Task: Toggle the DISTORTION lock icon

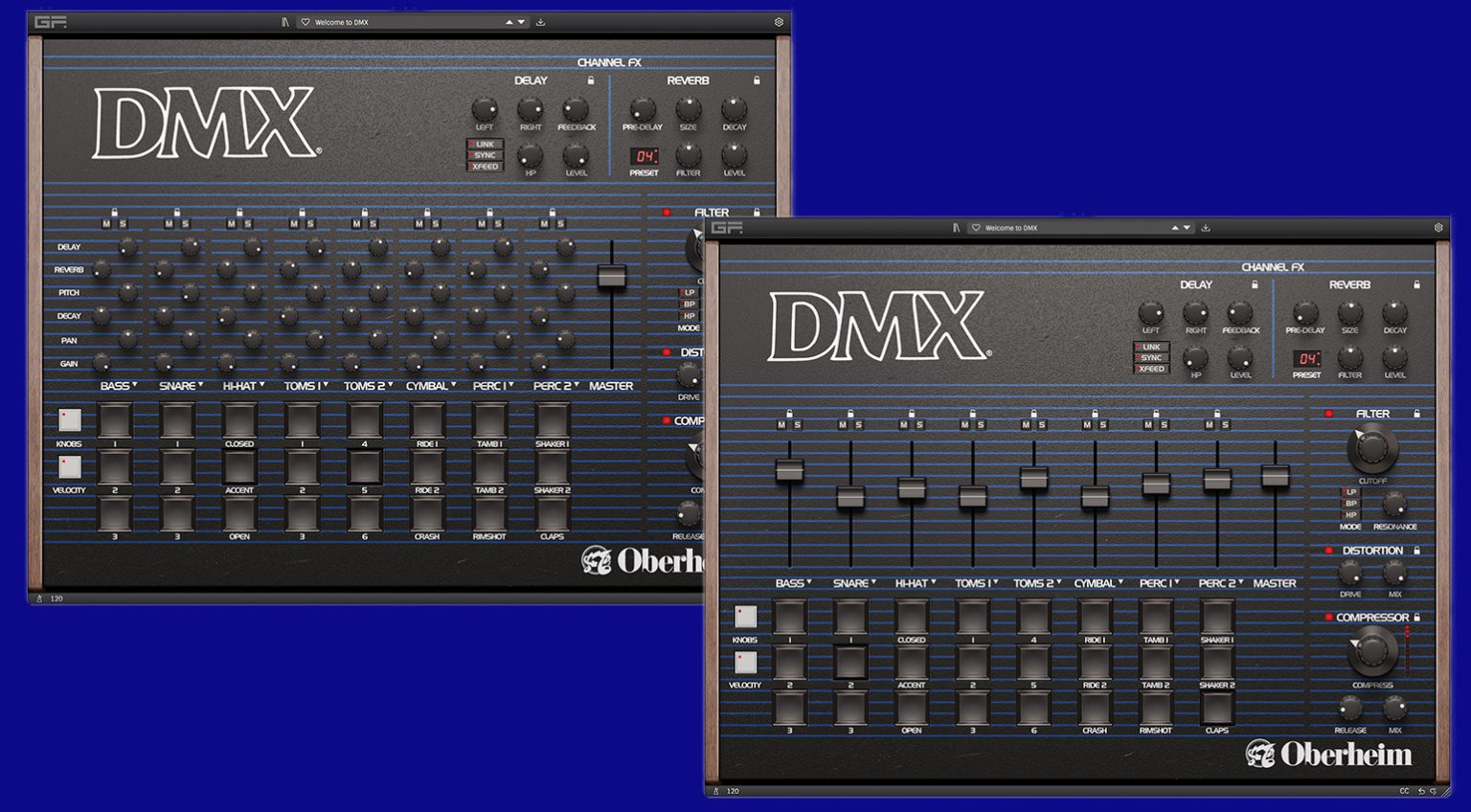Action: coord(1416,551)
